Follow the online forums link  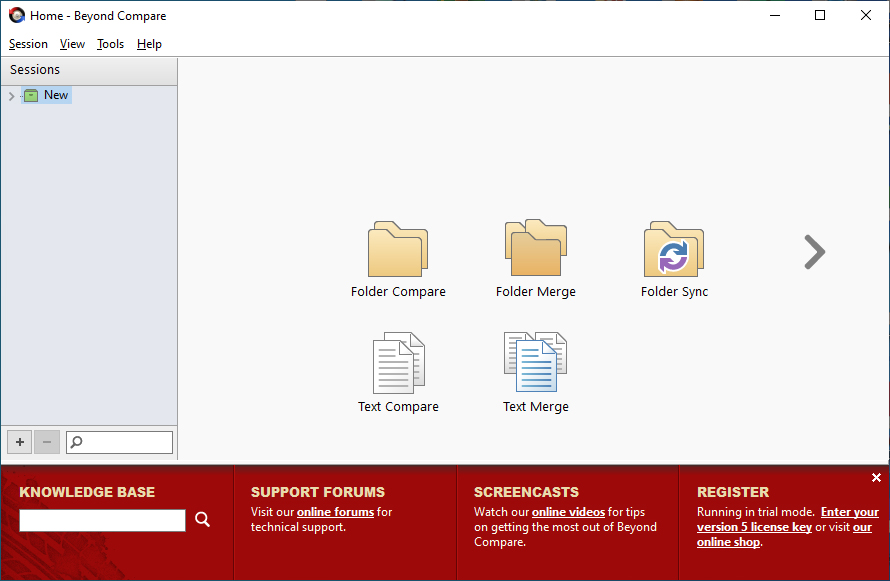pyautogui.click(x=335, y=512)
